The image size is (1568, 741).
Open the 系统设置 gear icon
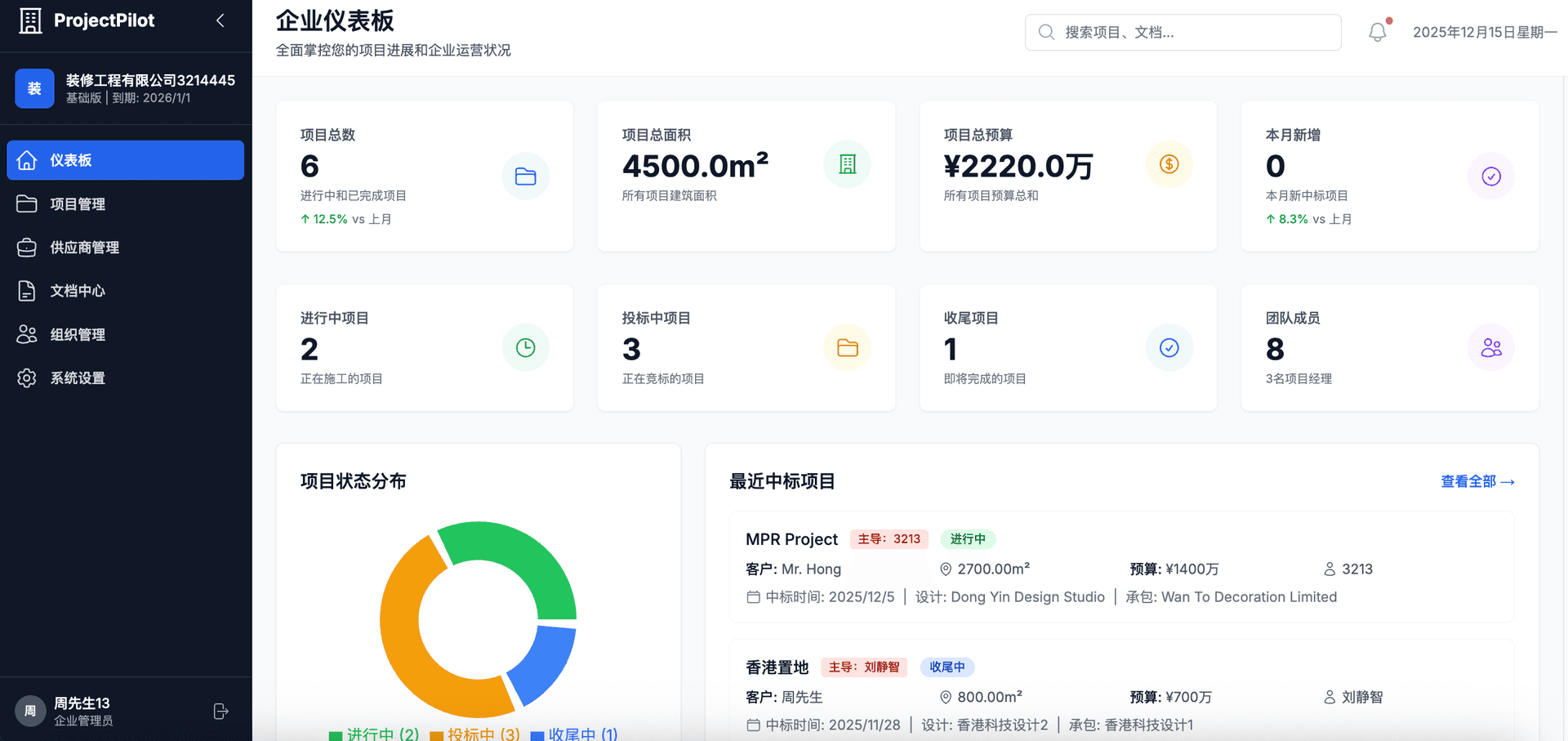[28, 377]
